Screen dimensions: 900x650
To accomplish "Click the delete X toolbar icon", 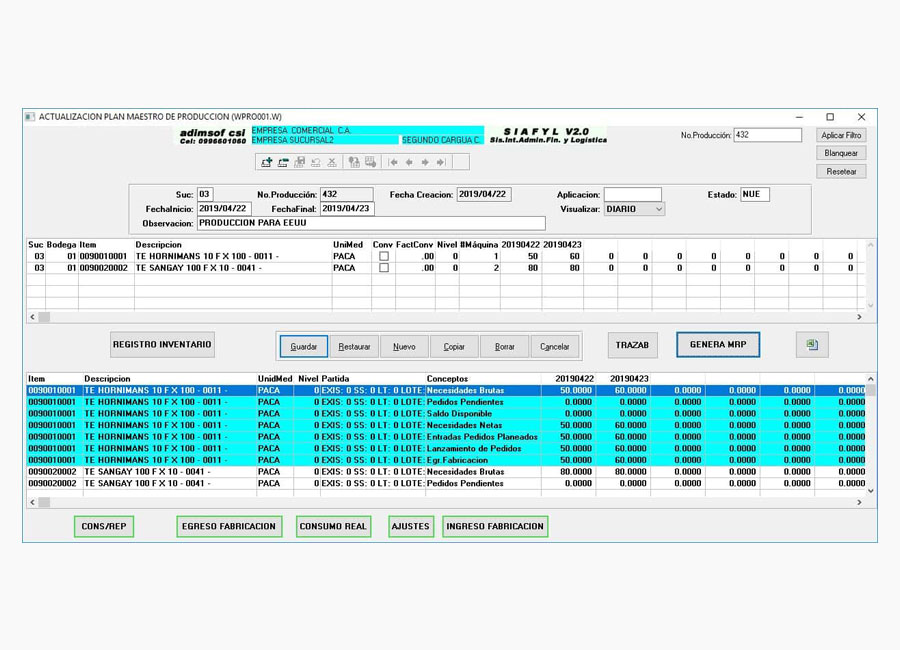I will tap(332, 162).
